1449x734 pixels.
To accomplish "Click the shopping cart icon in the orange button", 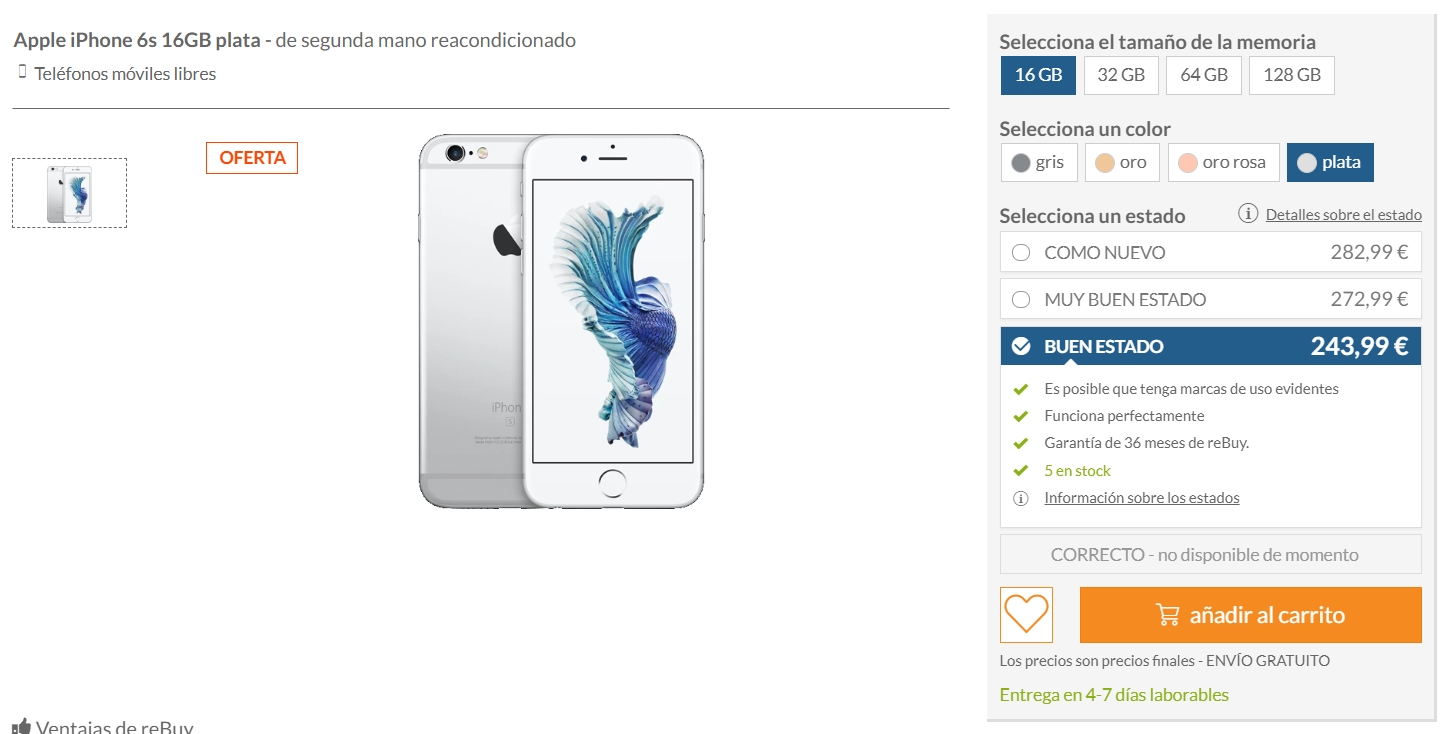I will pos(1167,614).
